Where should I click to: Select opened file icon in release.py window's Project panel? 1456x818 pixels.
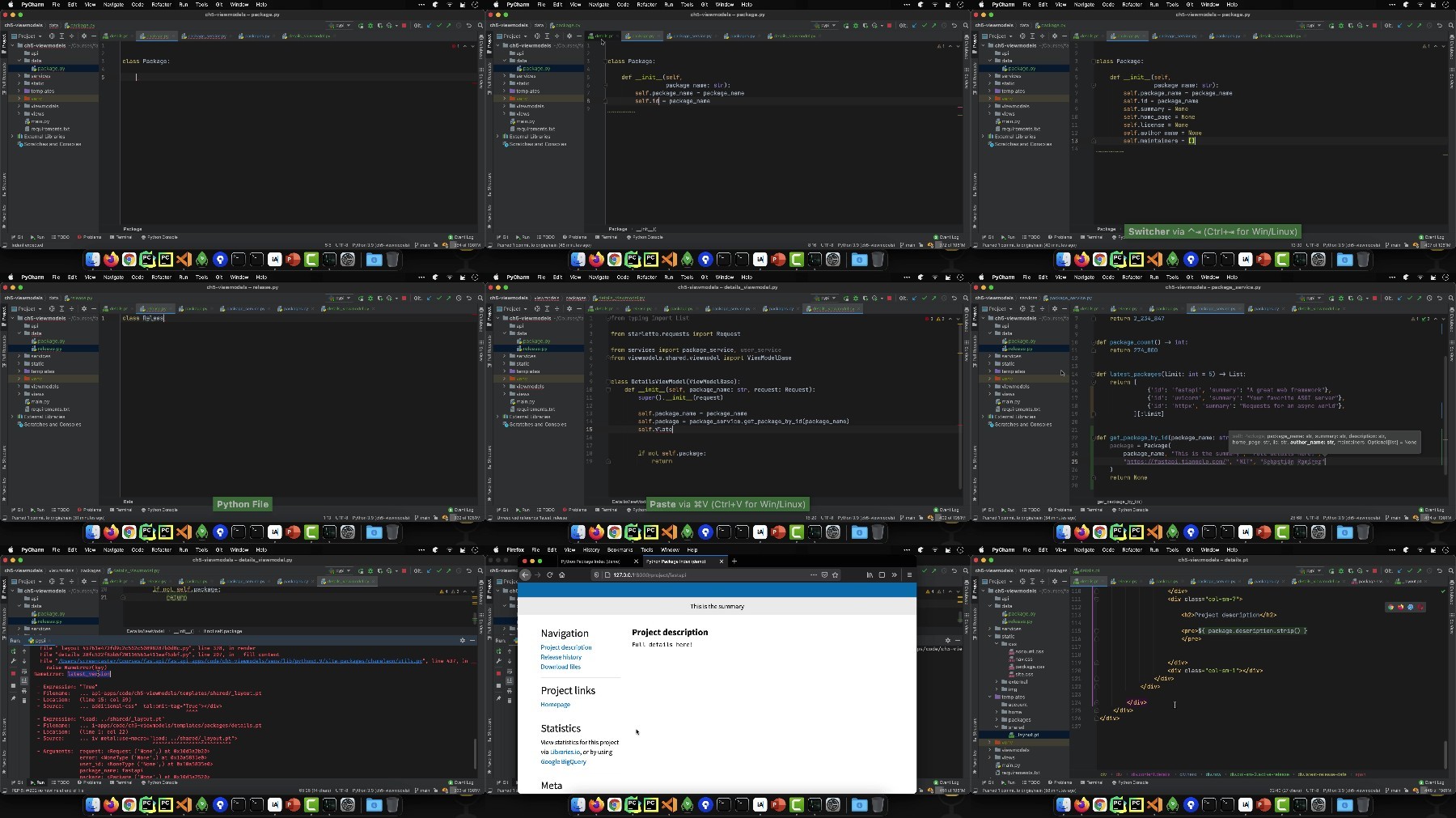point(52,308)
